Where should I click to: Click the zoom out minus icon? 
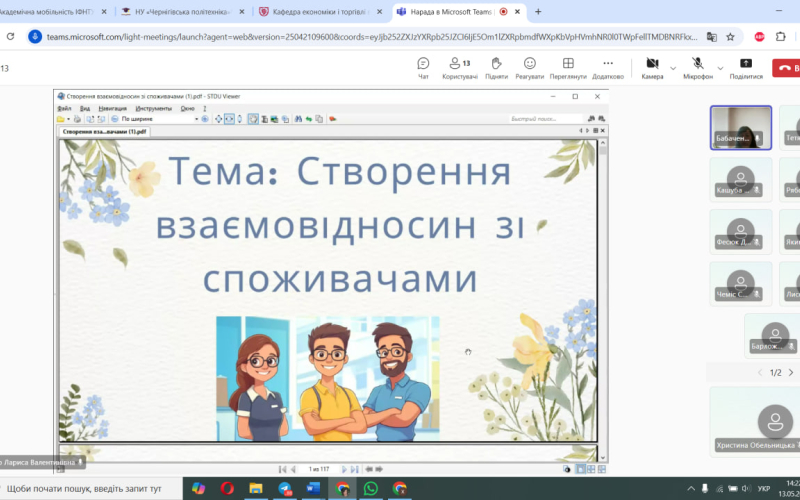115,119
